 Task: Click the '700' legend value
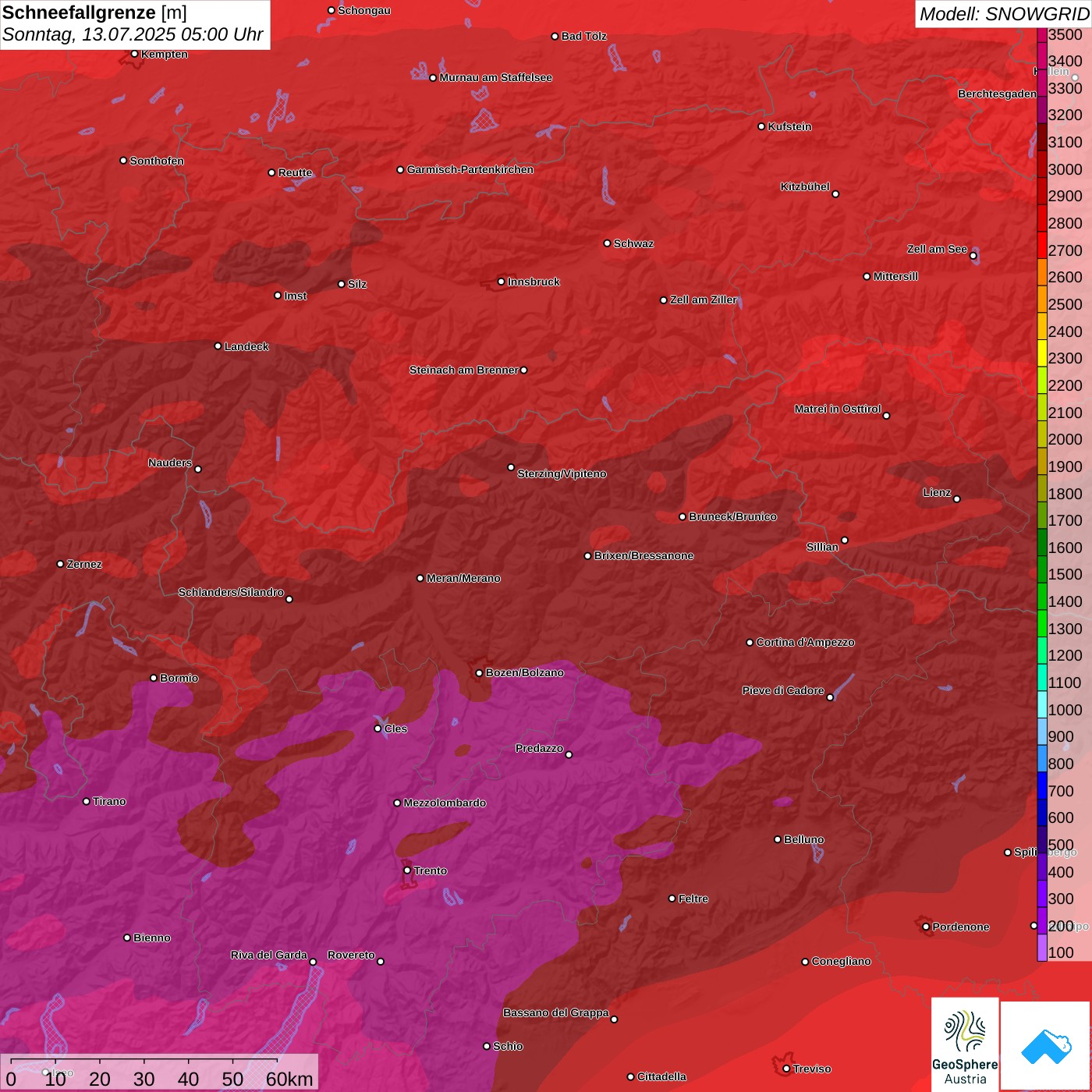point(1061,791)
